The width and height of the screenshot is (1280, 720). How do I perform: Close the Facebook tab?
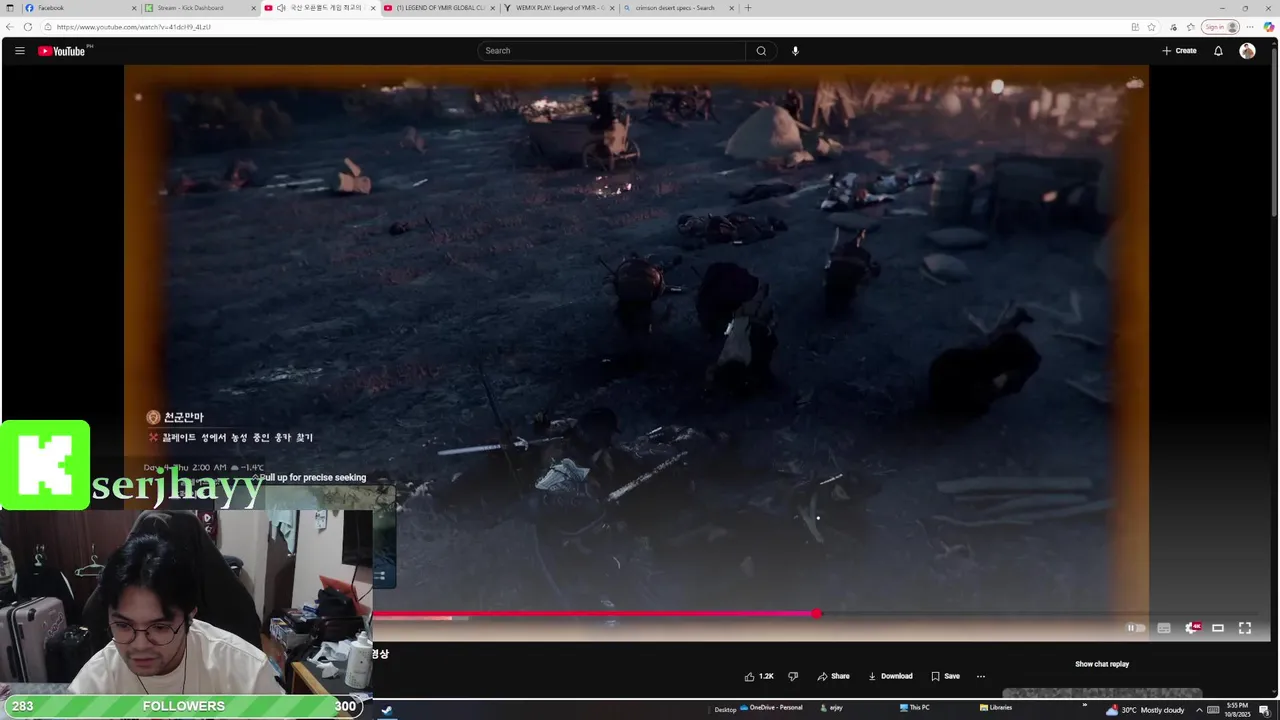point(134,8)
